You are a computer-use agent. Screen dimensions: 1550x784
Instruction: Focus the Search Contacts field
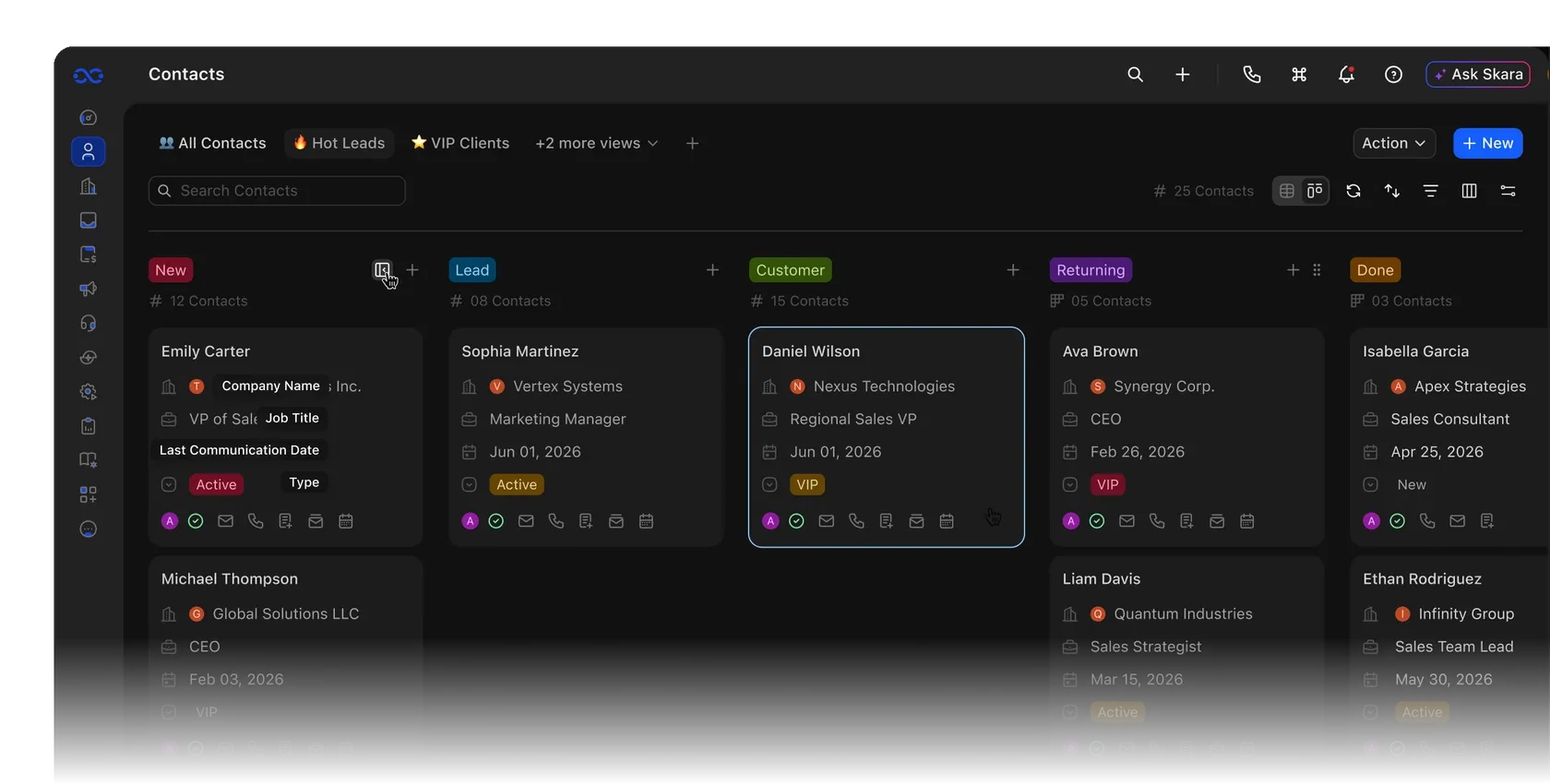click(277, 191)
